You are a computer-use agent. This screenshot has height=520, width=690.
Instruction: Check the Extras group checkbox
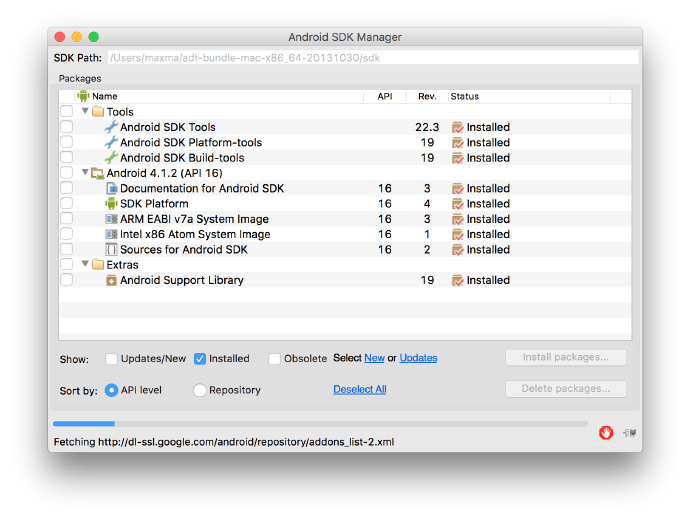[66, 264]
